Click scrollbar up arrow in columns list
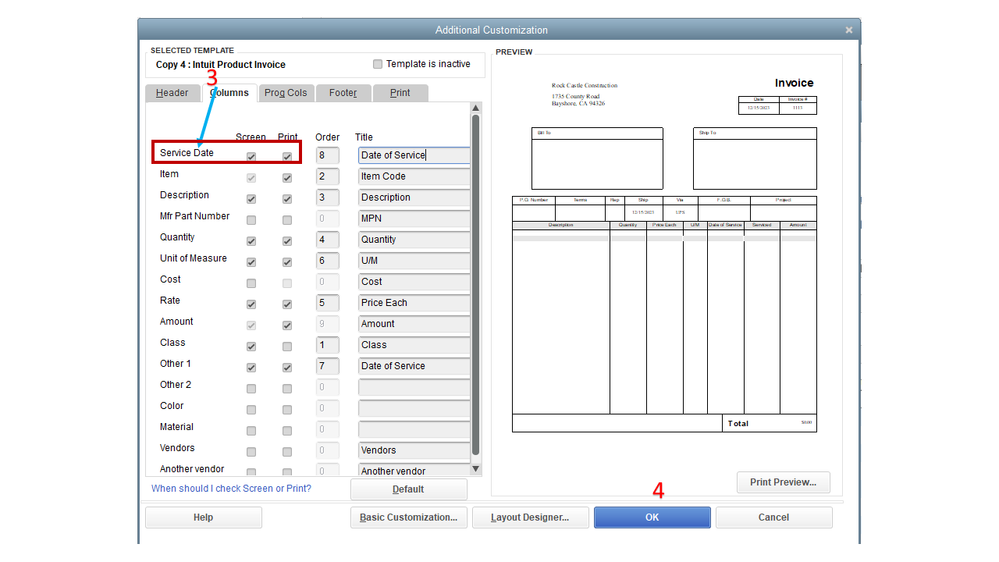Image resolution: width=999 pixels, height=562 pixels. pyautogui.click(x=475, y=108)
